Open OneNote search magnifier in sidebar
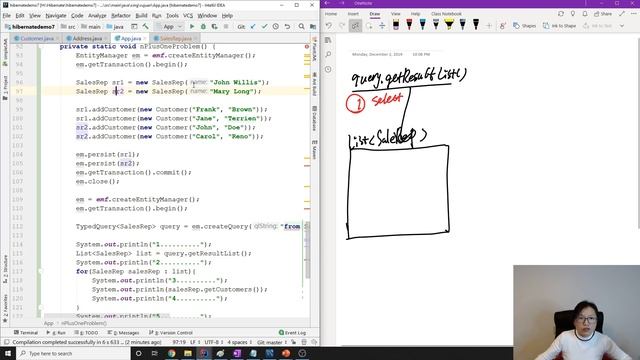The height and width of the screenshot is (360, 640). [328, 54]
